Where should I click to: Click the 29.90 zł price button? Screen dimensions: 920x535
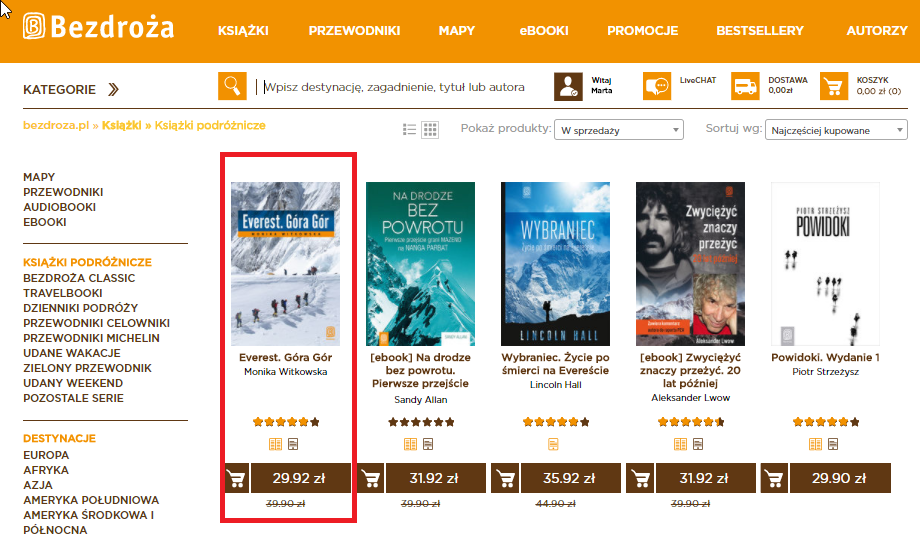coord(840,478)
